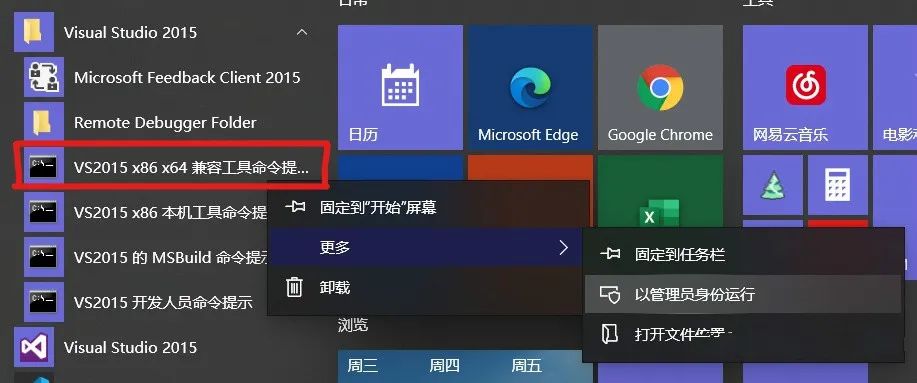Click the VS2015 x86 x64 兼容工具命令提示 icon
This screenshot has height=383, width=917.
pos(44,168)
